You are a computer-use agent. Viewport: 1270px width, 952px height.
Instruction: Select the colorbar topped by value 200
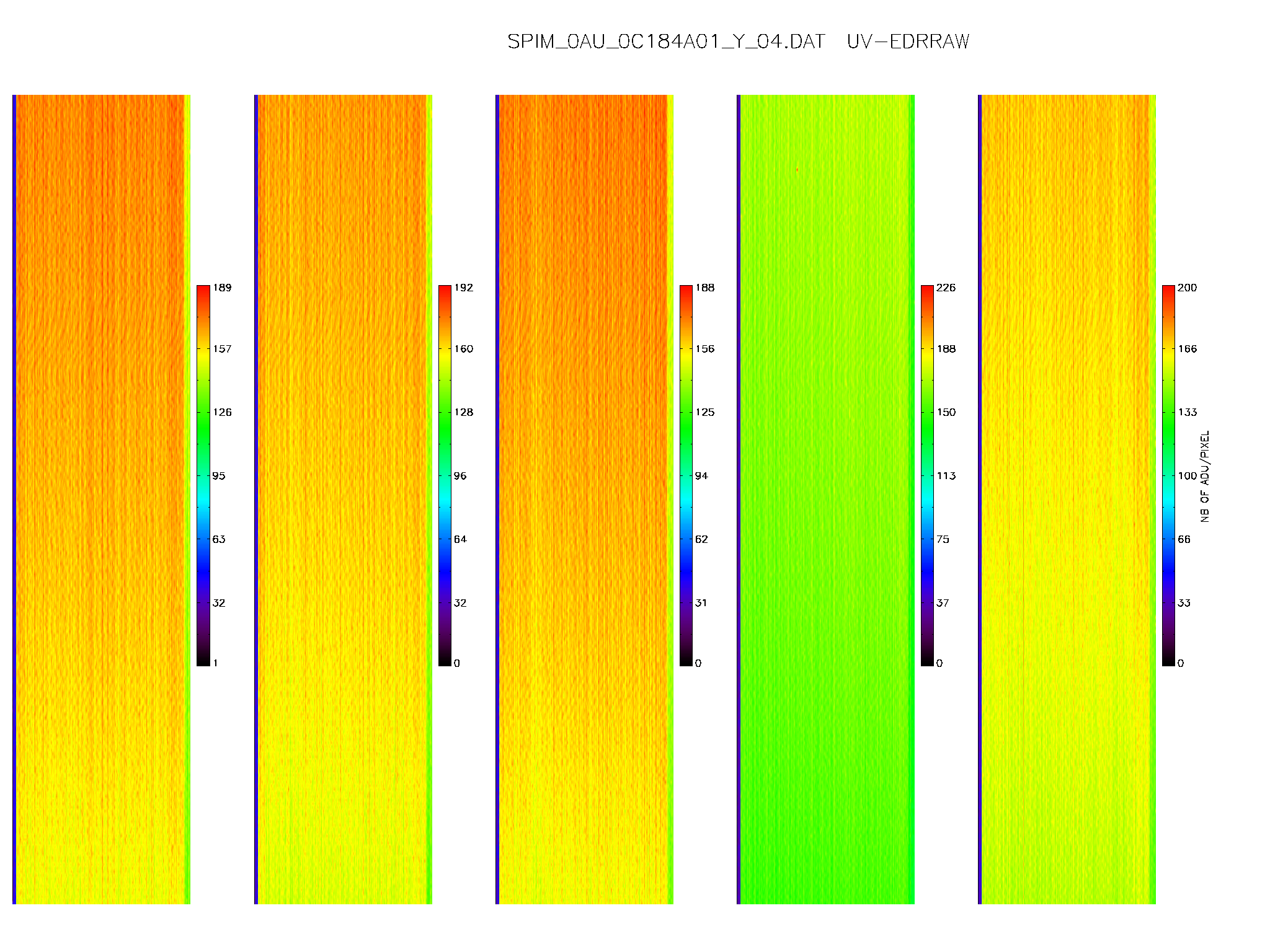pyautogui.click(x=1168, y=475)
